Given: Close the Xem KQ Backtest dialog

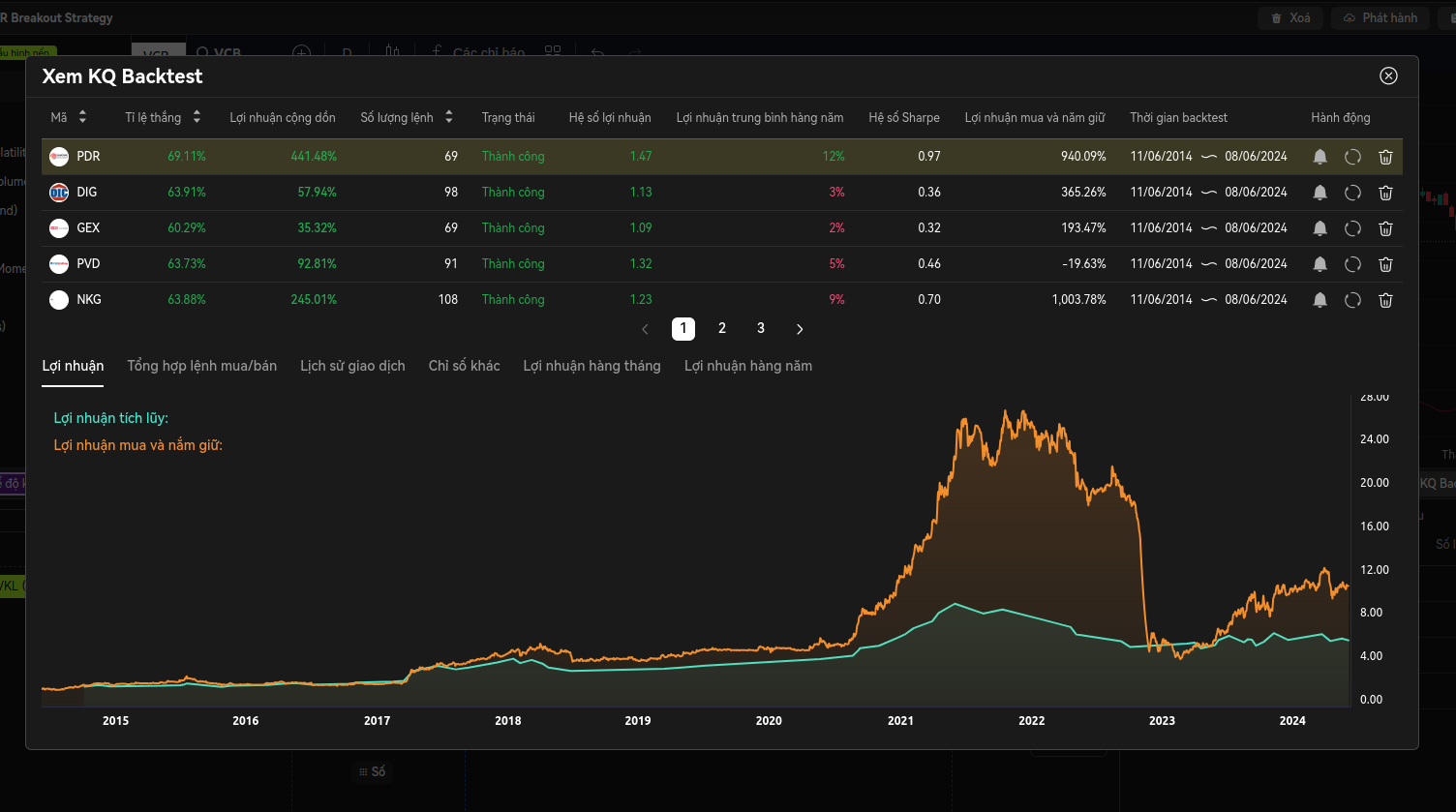Looking at the screenshot, I should [x=1388, y=75].
